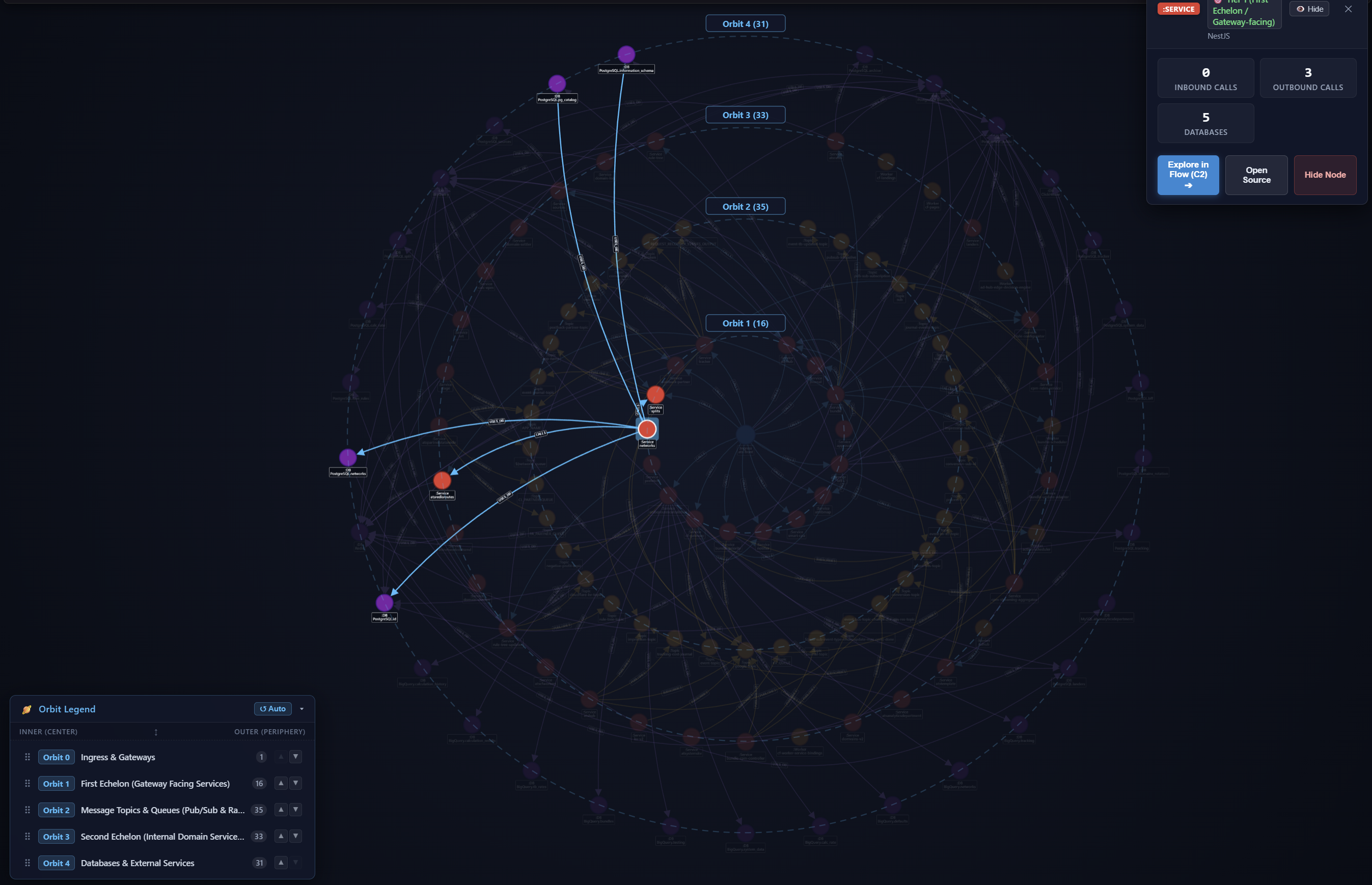Select the PostgreSQL.information_schema database node
This screenshot has width=1372, height=885.
(x=626, y=54)
